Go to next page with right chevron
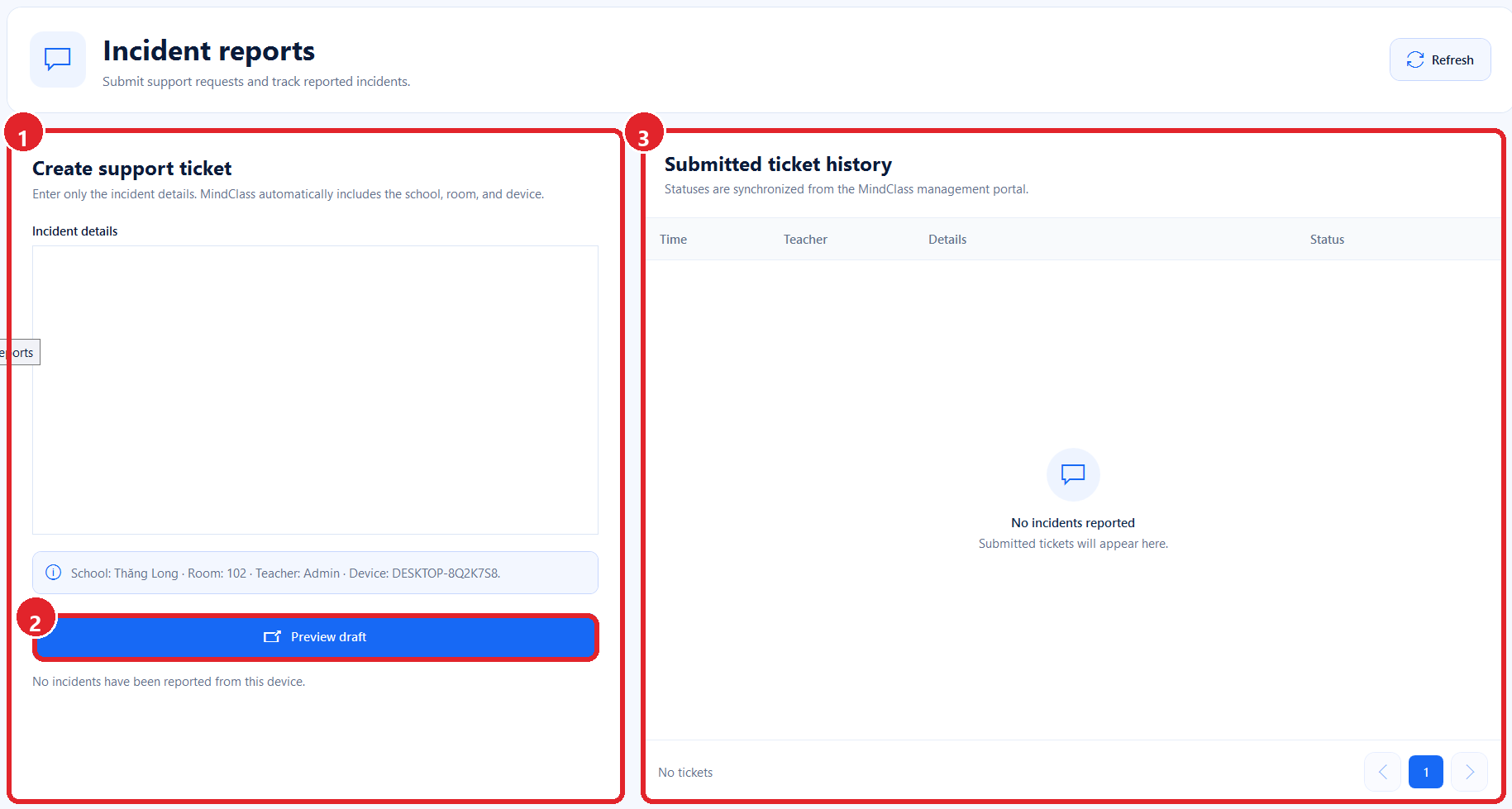This screenshot has width=1512, height=809. (x=1470, y=772)
